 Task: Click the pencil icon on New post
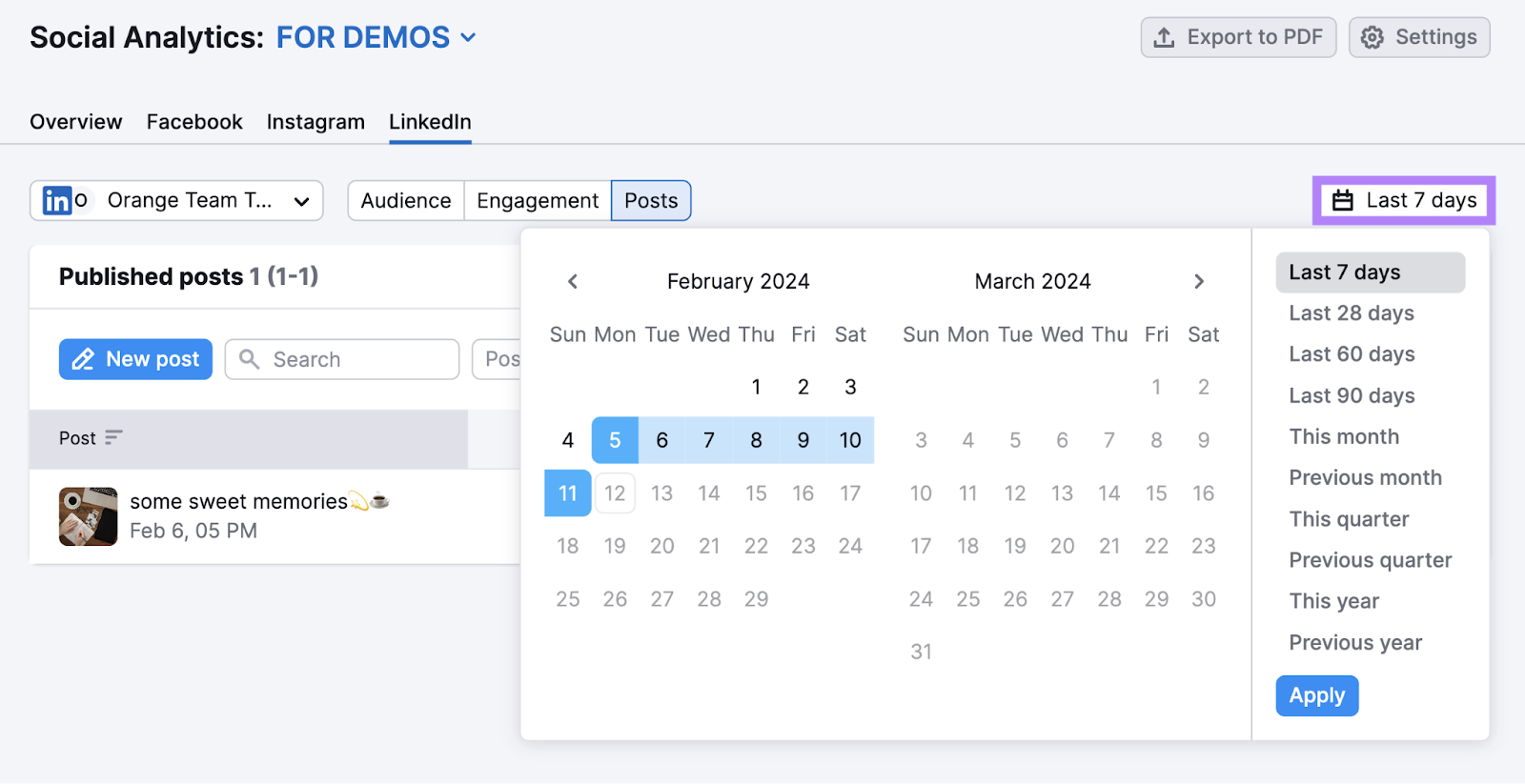pos(84,359)
